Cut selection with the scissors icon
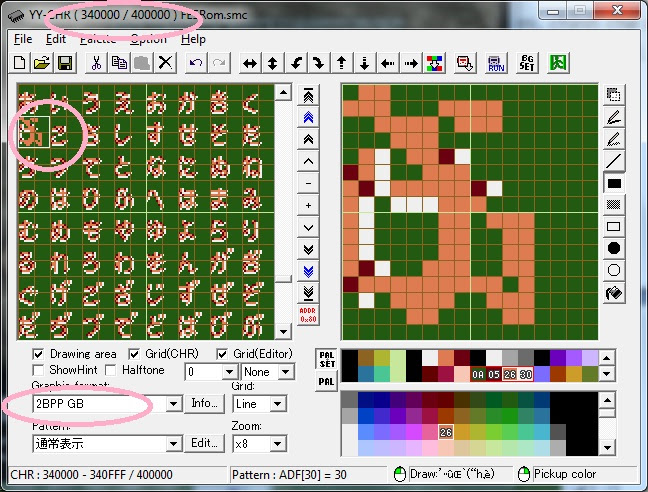This screenshot has height=492, width=648. coord(96,63)
